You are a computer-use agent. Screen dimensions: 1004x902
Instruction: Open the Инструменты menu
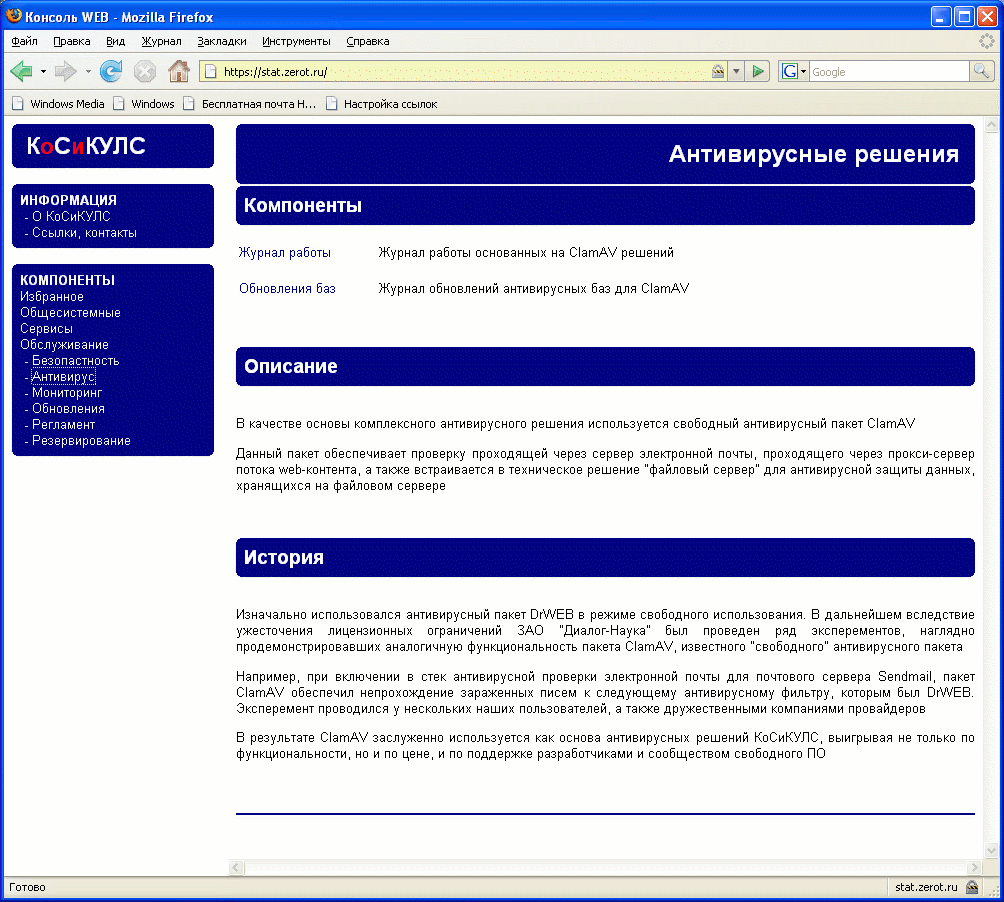click(296, 41)
